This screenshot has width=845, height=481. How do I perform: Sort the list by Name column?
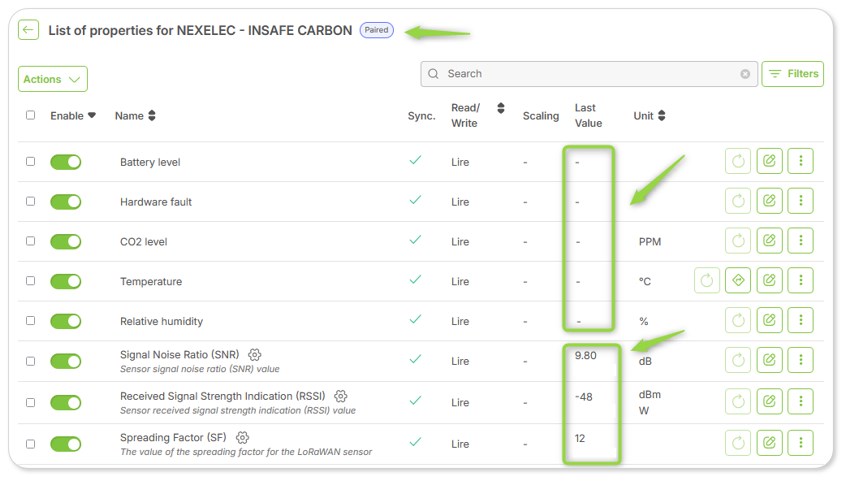[152, 115]
